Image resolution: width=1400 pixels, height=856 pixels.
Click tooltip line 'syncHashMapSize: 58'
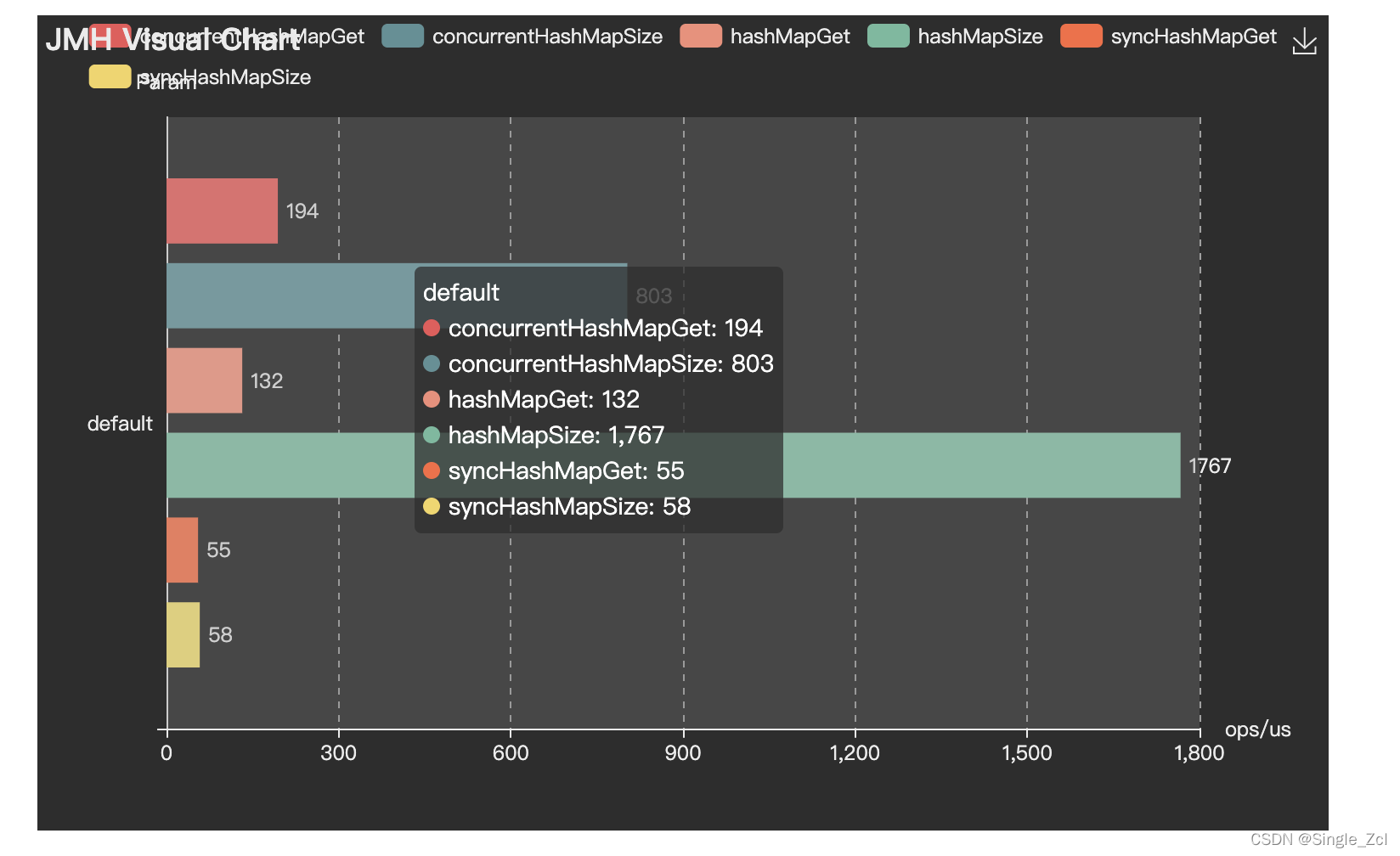pyautogui.click(x=557, y=506)
